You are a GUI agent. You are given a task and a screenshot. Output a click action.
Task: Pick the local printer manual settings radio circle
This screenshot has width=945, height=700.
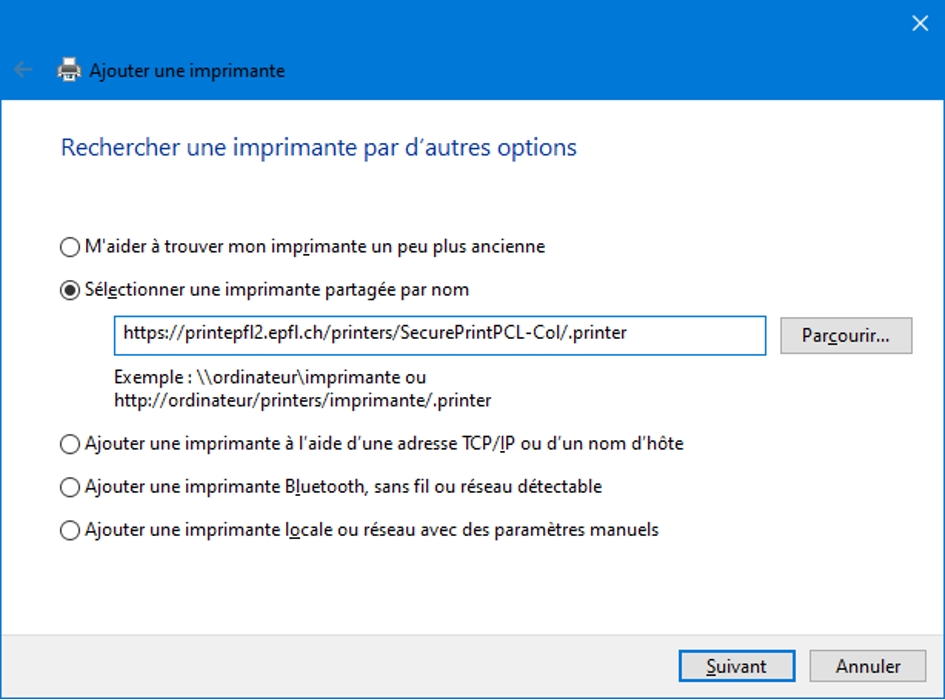click(70, 531)
